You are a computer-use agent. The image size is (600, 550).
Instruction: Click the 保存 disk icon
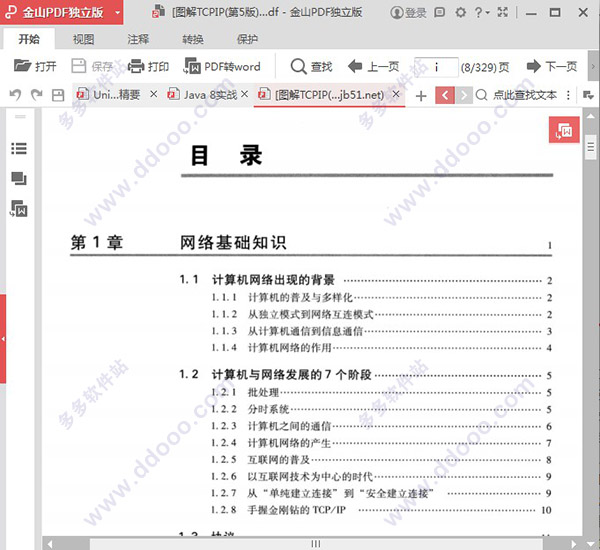point(78,66)
